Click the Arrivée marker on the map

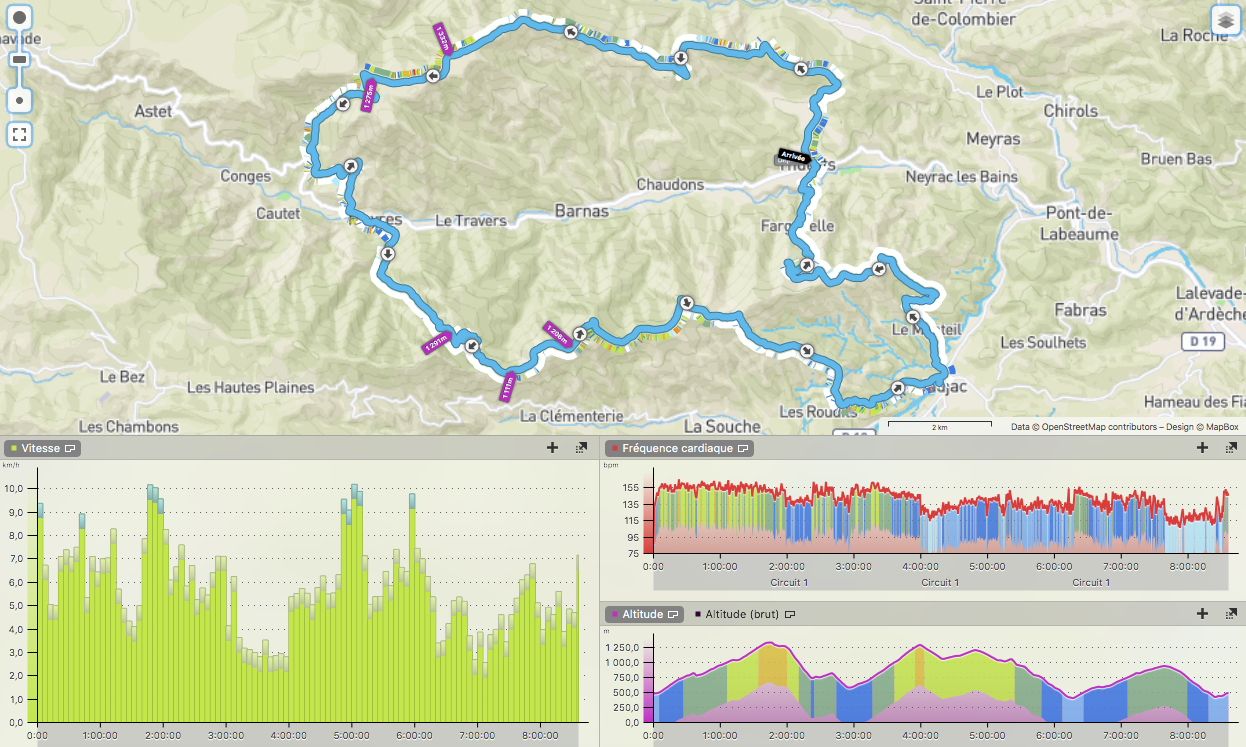tap(792, 155)
